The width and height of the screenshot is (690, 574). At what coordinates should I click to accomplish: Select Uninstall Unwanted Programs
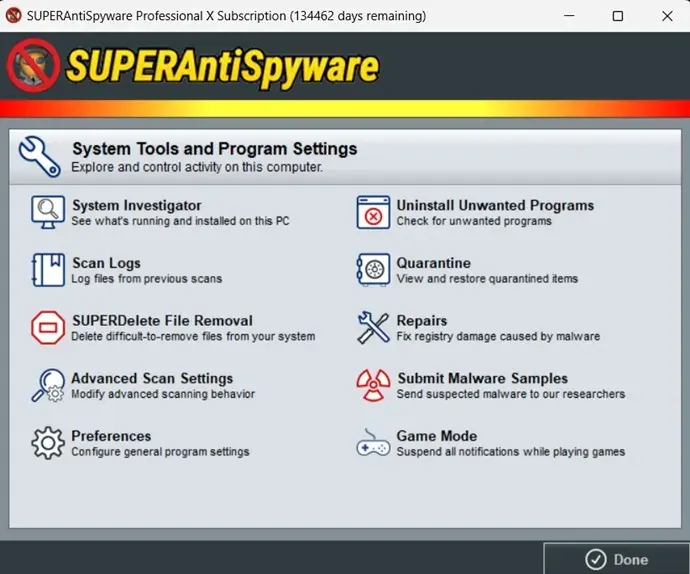click(x=495, y=205)
